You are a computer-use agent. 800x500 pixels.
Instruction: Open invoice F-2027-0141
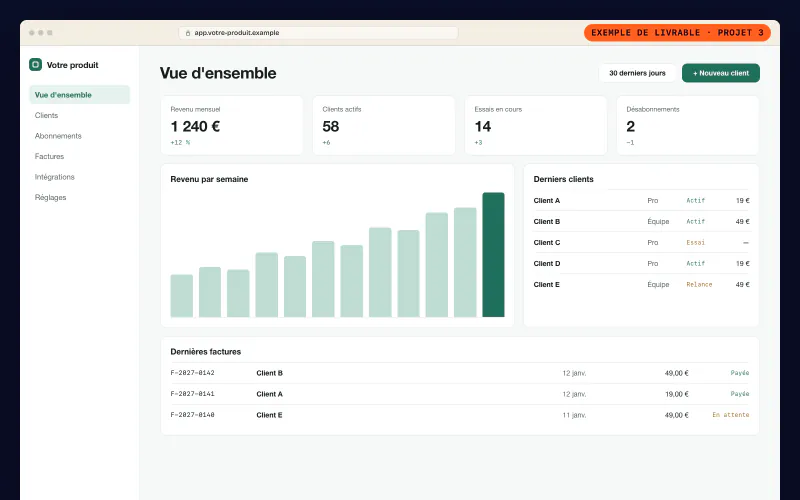pyautogui.click(x=192, y=394)
